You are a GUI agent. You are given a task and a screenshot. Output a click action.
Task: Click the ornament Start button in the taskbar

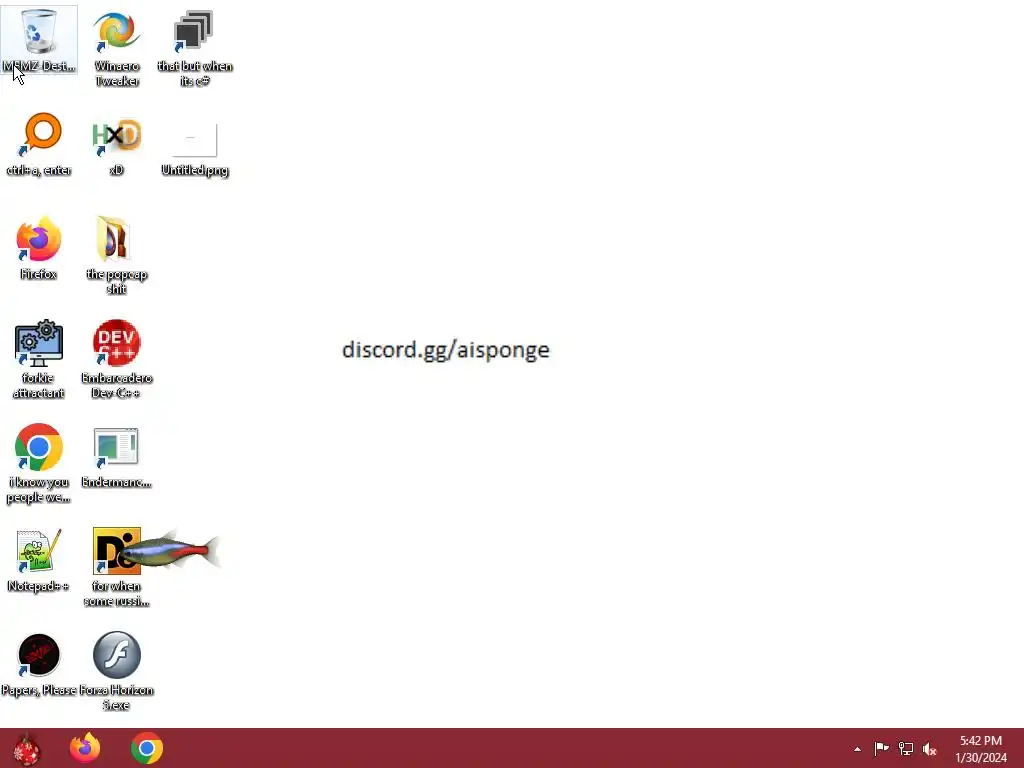tap(26, 748)
